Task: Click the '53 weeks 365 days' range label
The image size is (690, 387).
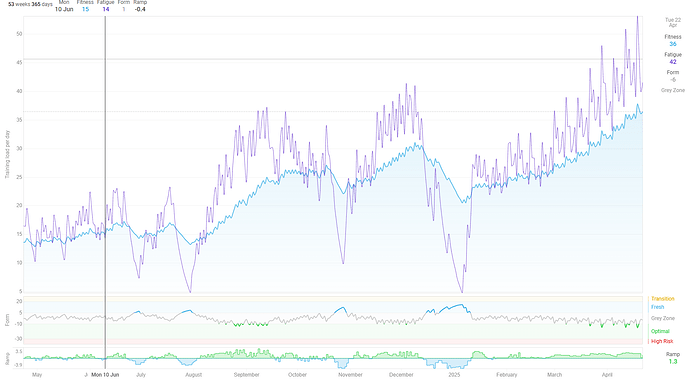Action: 30,4
